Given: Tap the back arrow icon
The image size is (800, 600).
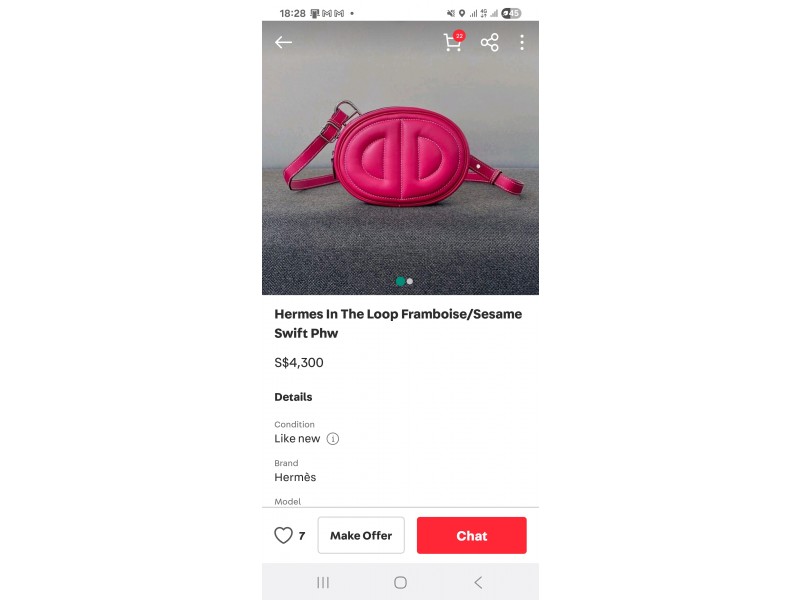Looking at the screenshot, I should 283,42.
